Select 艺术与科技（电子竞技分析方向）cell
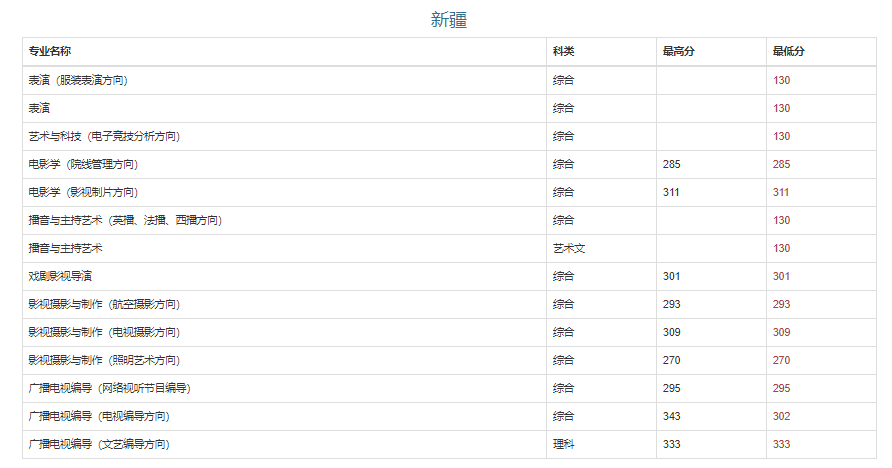The height and width of the screenshot is (468, 892). 104,136
